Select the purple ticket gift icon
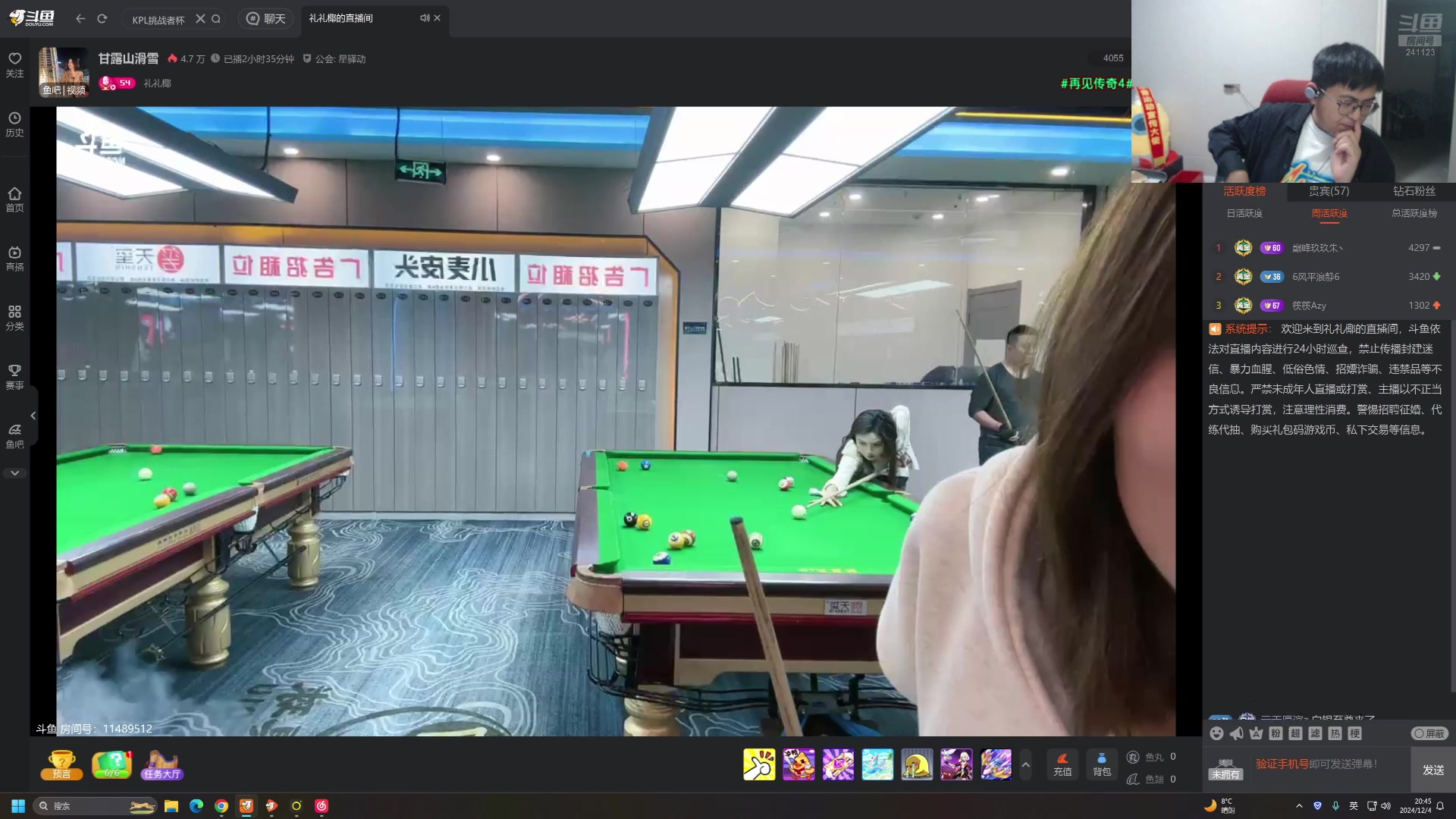This screenshot has height=819, width=1456. coord(838,764)
